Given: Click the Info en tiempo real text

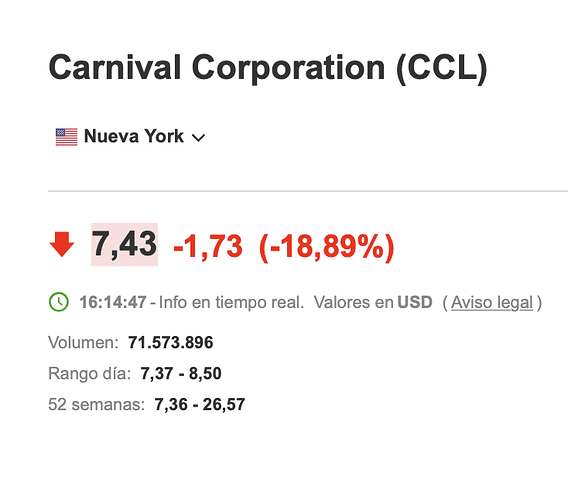Looking at the screenshot, I should point(231,303).
